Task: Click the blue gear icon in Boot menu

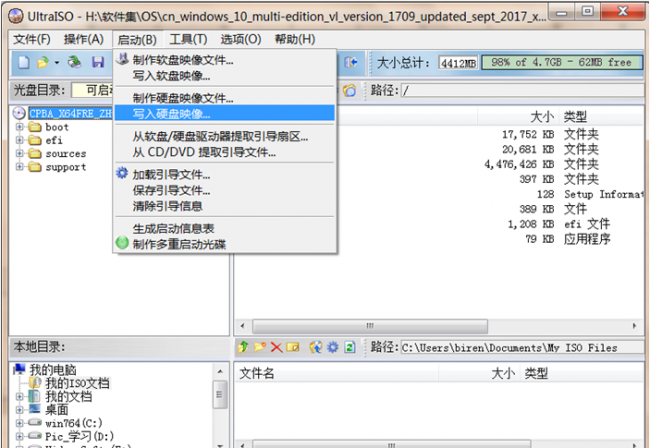Action: pos(122,173)
